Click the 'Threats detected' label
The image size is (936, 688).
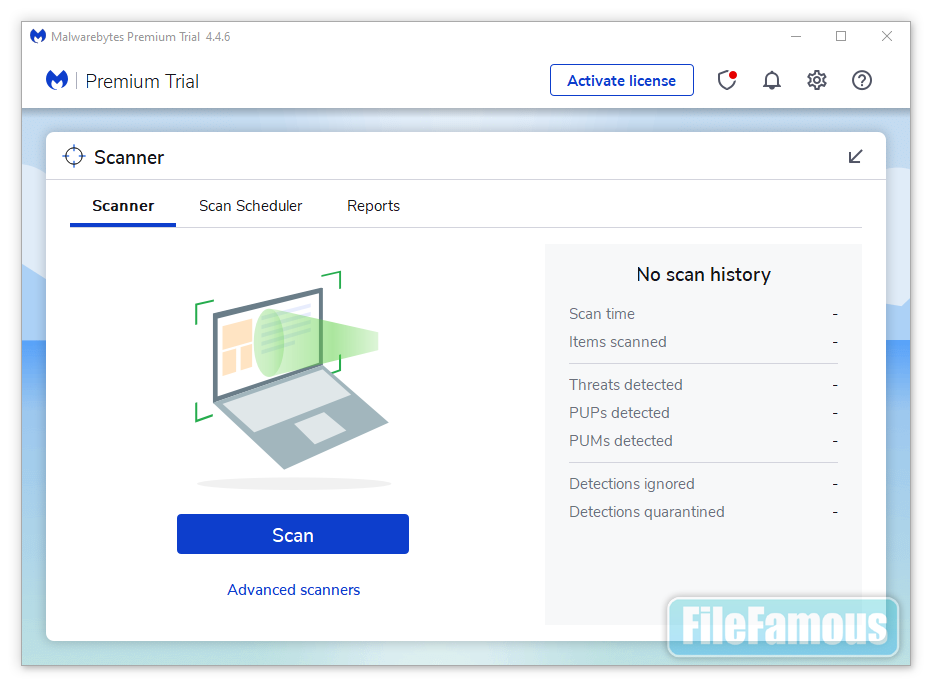click(626, 385)
